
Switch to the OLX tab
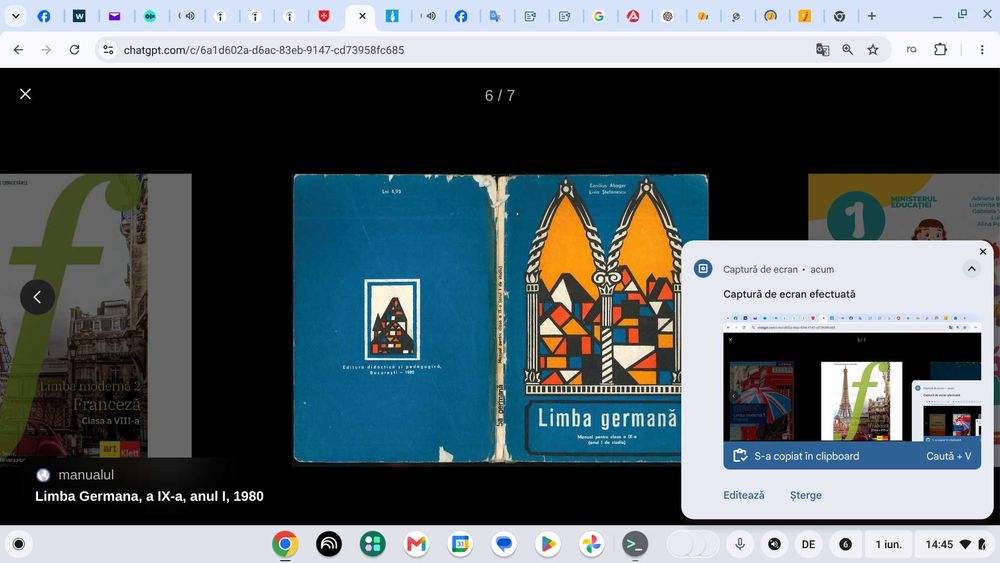150,17
